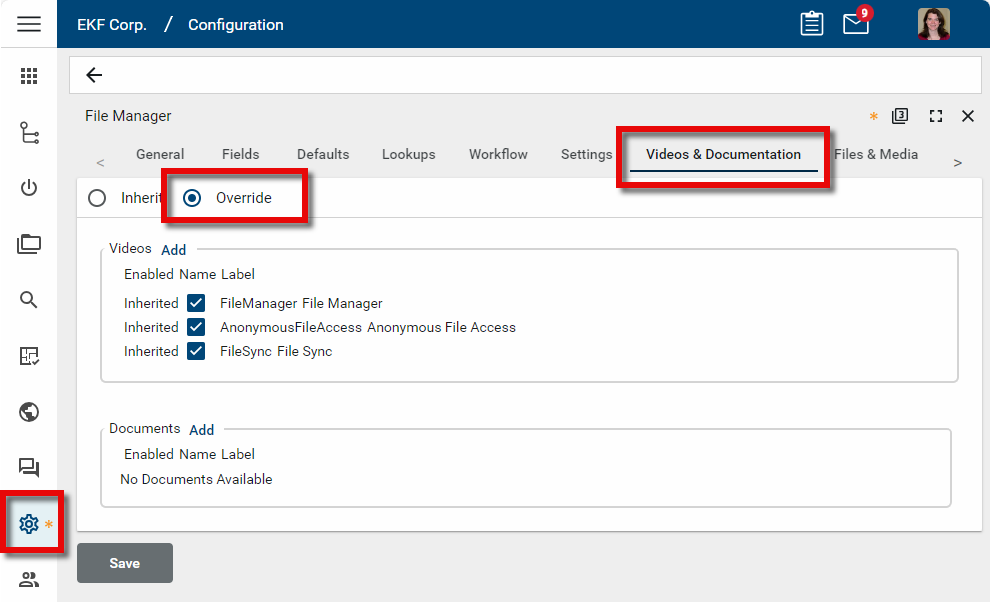Open the chat bubbles icon in sidebar
The image size is (990, 602).
pyautogui.click(x=29, y=467)
